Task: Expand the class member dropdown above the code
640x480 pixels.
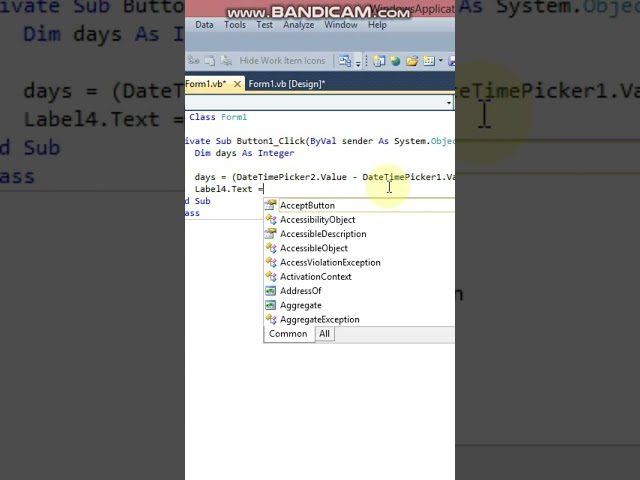Action: (x=449, y=102)
